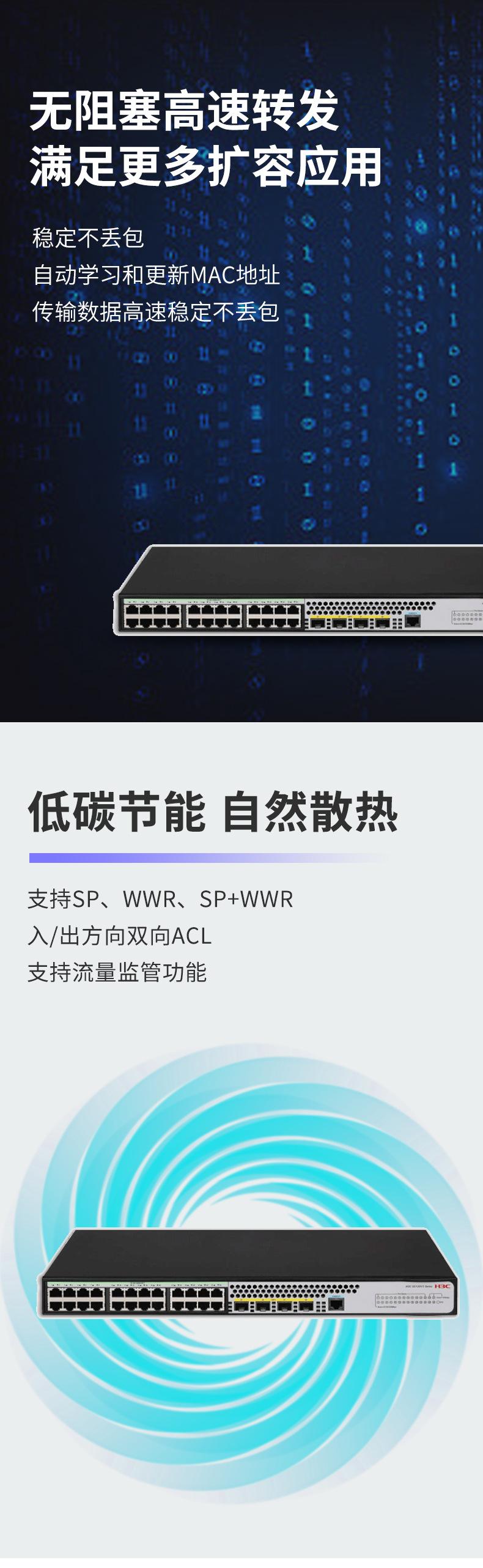Select the text 稳定不丢包
The image size is (483, 1568).
(x=88, y=238)
